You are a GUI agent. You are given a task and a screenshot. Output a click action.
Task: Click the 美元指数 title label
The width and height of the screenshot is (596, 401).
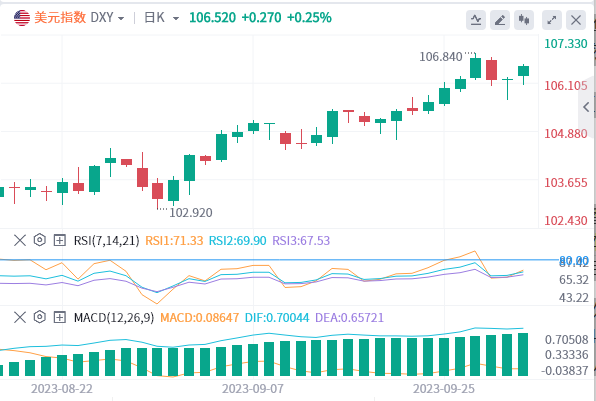60,17
